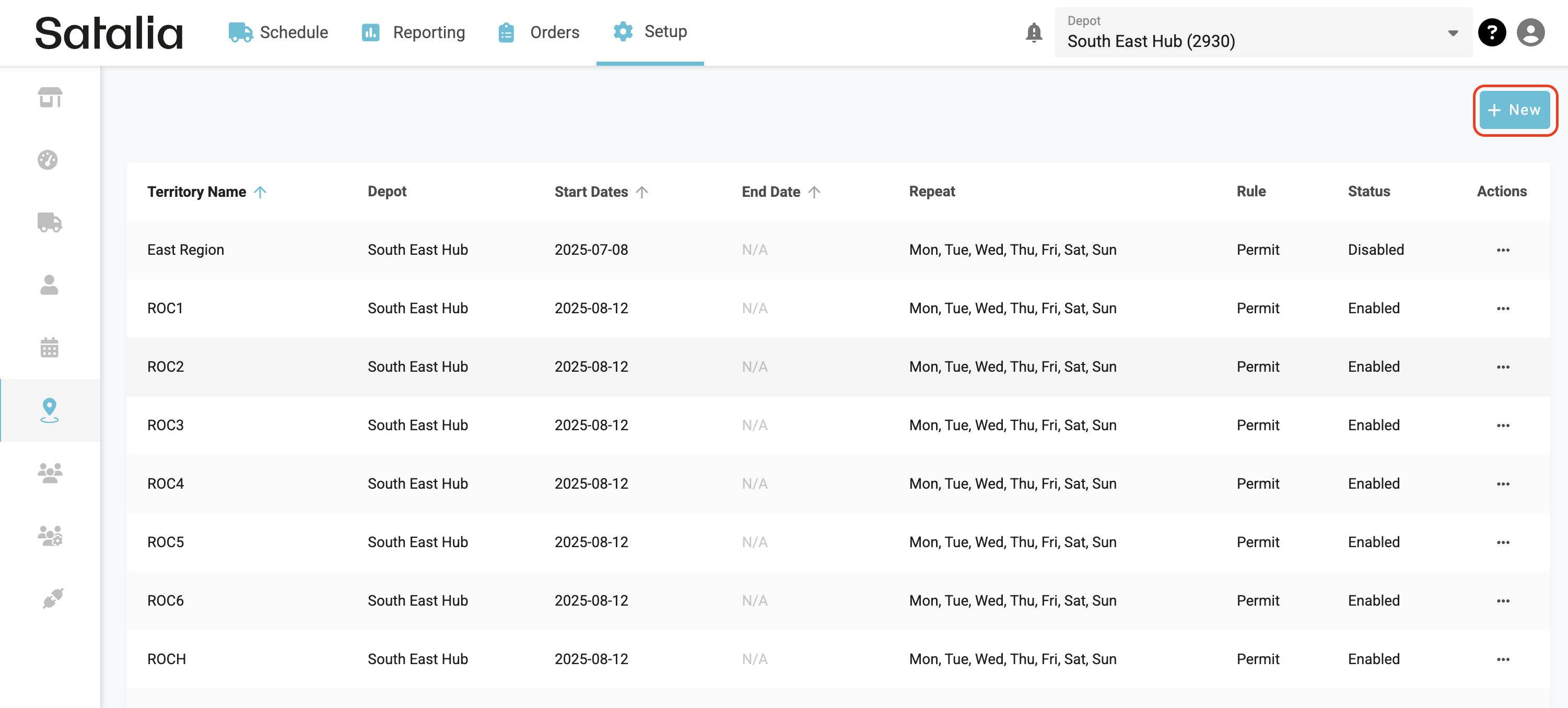
Task: Click the Repeat column header
Action: click(x=931, y=192)
